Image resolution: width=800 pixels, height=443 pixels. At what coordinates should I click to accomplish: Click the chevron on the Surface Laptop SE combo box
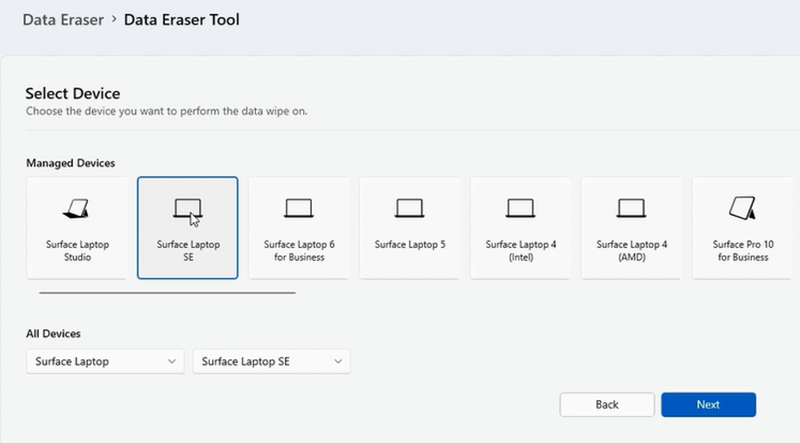pyautogui.click(x=338, y=361)
